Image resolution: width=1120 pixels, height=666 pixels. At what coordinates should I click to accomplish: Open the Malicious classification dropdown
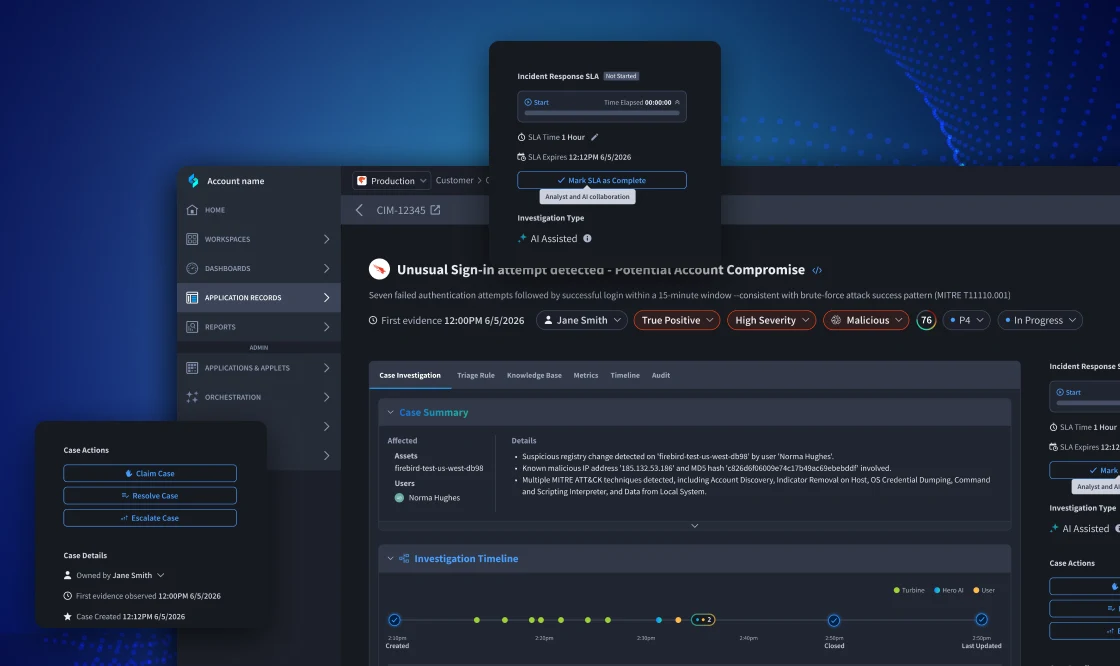pyautogui.click(x=866, y=320)
